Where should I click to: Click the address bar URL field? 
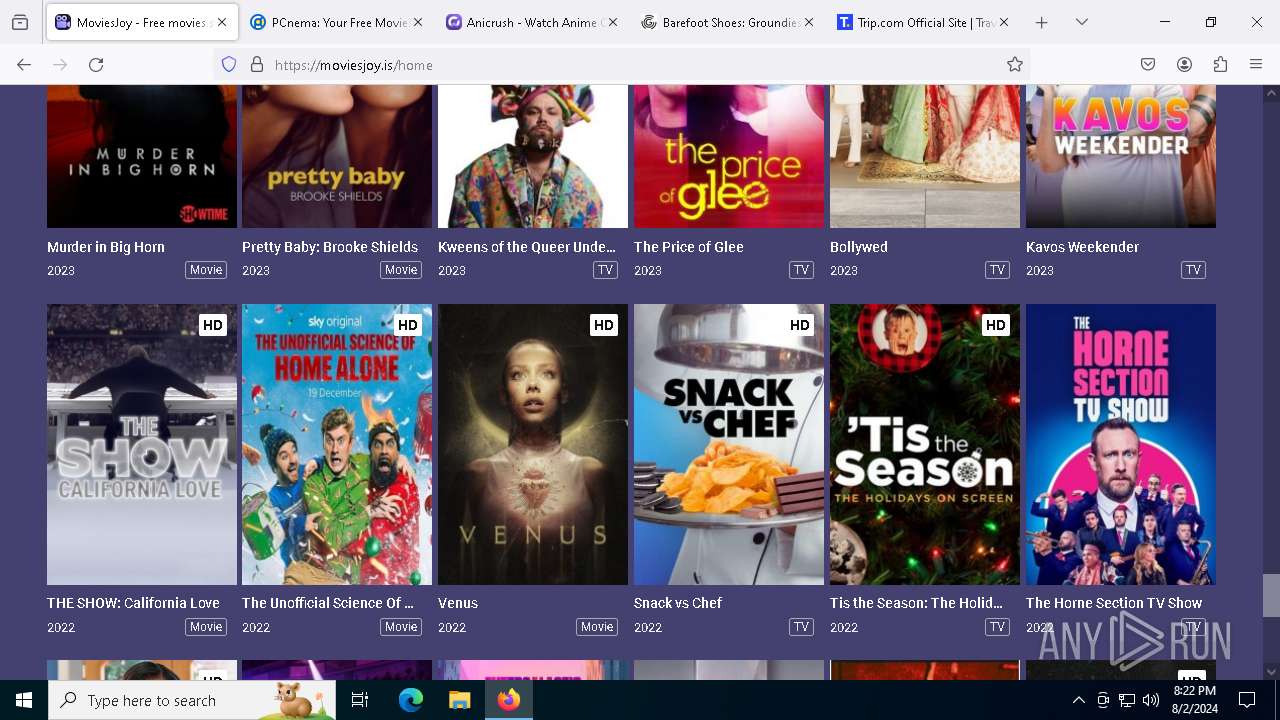(620, 65)
